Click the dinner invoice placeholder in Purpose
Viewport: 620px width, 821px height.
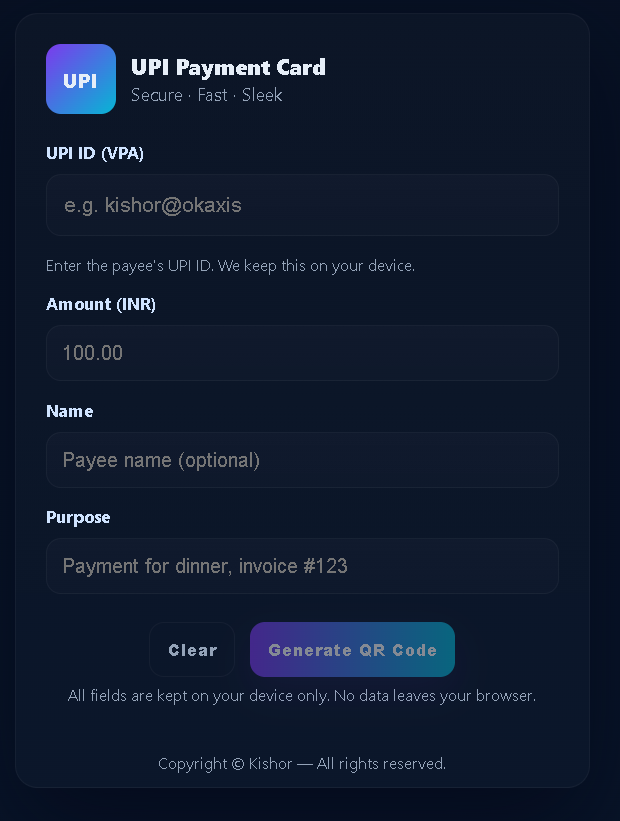click(x=205, y=566)
